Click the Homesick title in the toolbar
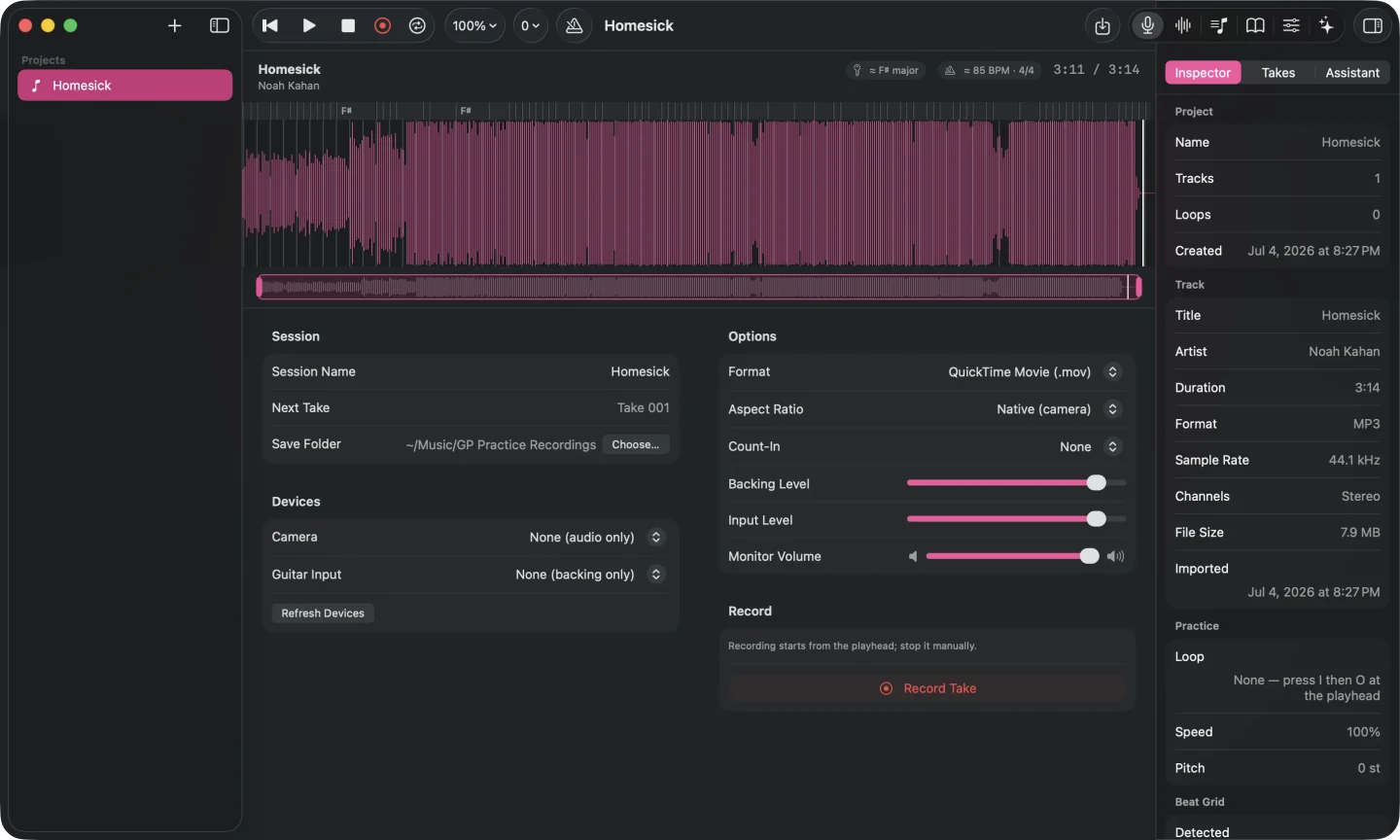The width and height of the screenshot is (1400, 840). click(x=639, y=26)
